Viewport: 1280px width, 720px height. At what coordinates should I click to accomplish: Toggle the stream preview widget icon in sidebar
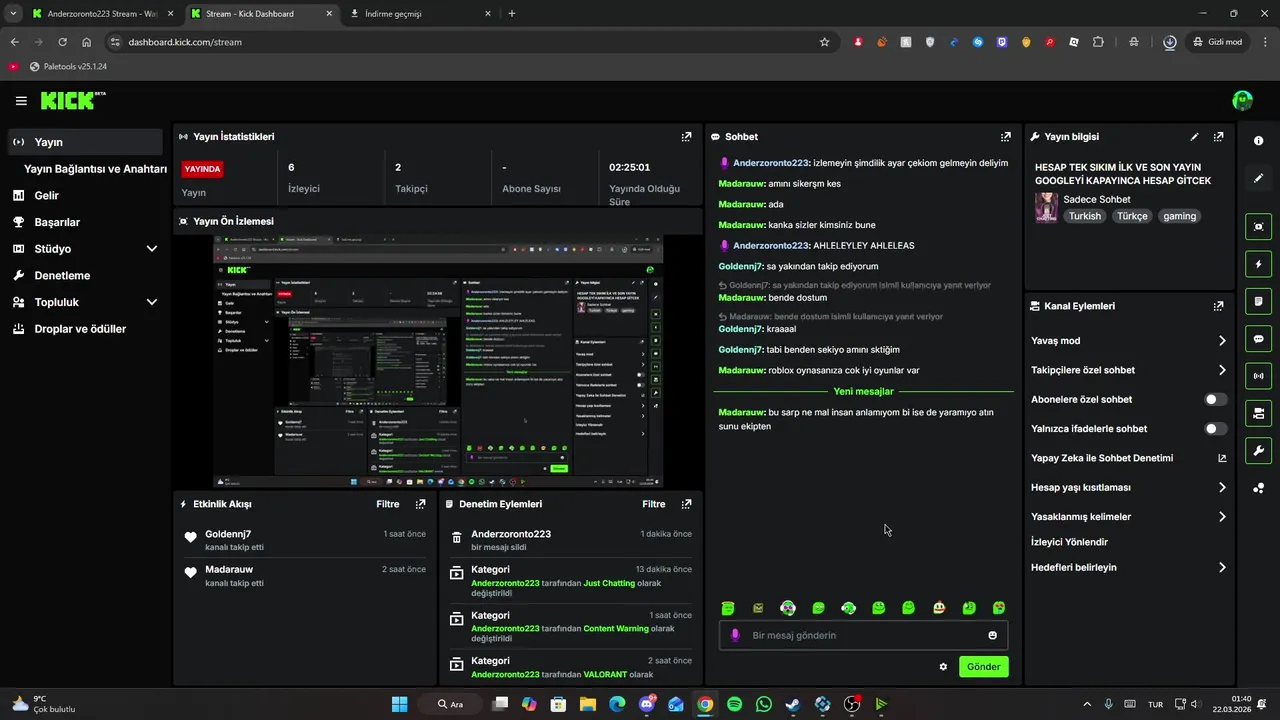click(1258, 227)
